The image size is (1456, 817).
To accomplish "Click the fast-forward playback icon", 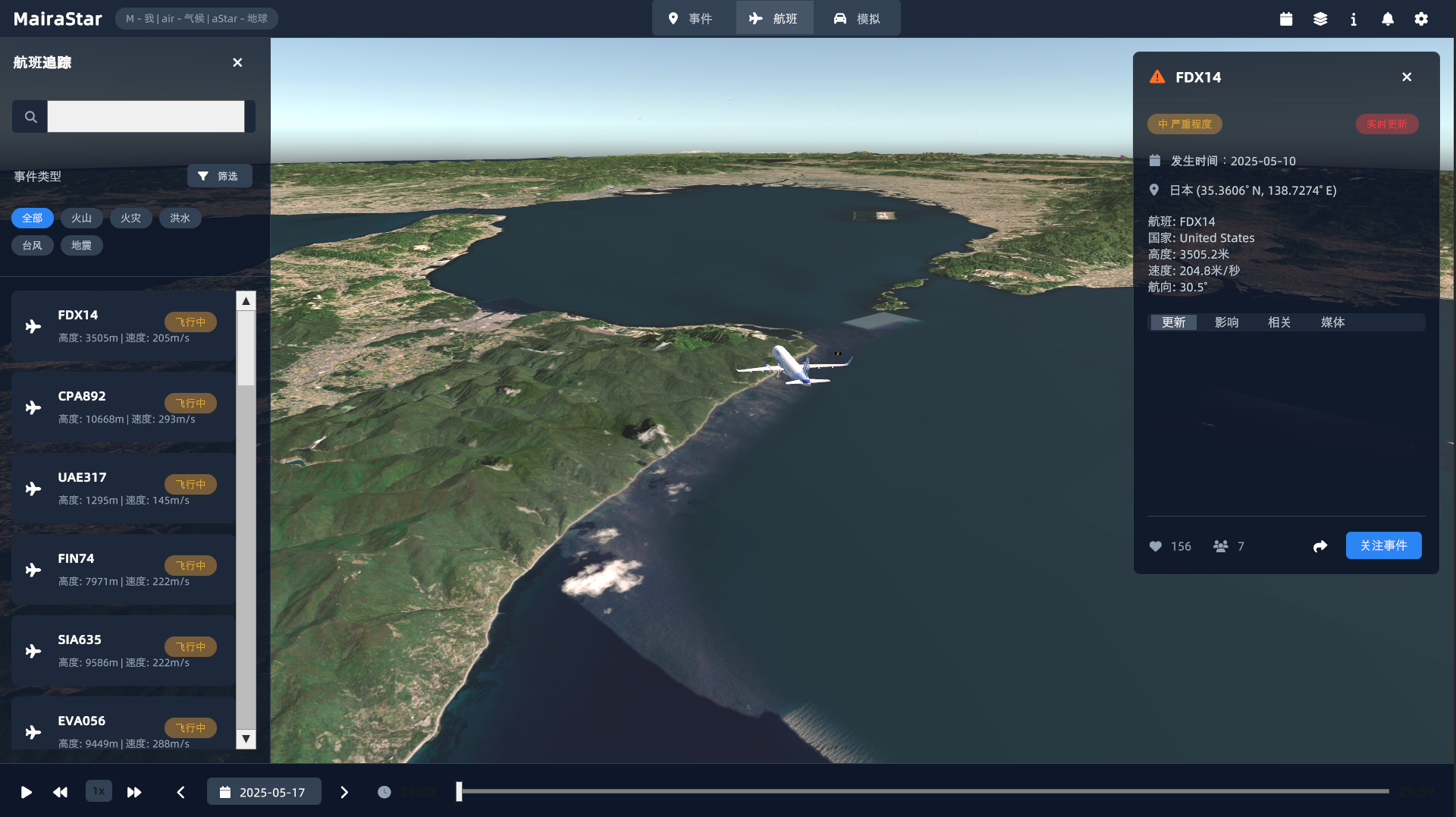I will click(134, 792).
